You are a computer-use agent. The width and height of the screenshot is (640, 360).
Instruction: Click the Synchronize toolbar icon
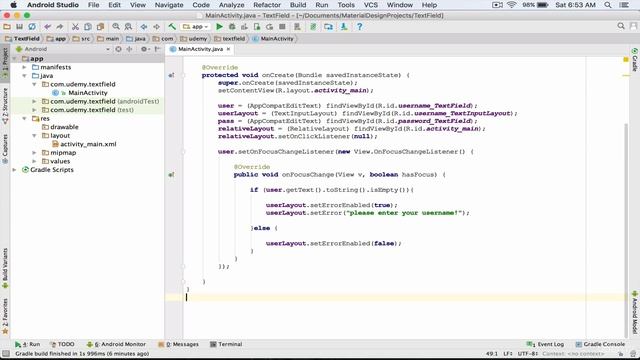(32, 27)
